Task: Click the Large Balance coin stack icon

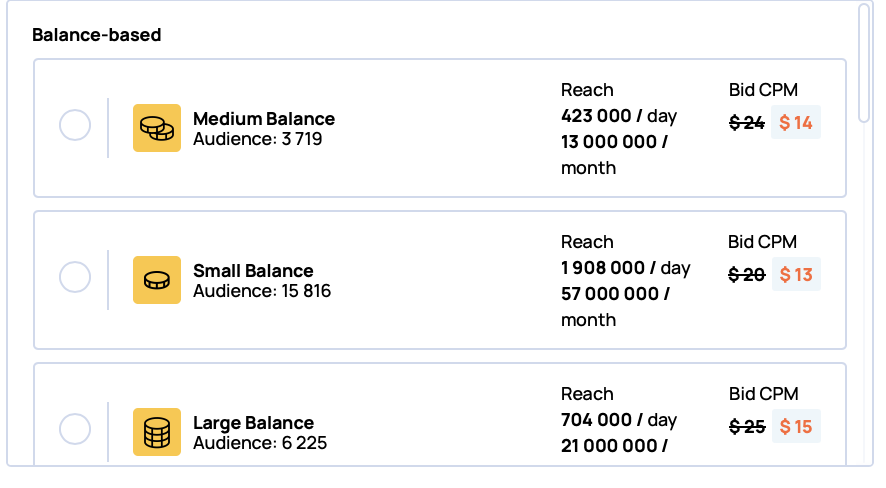Action: click(157, 432)
